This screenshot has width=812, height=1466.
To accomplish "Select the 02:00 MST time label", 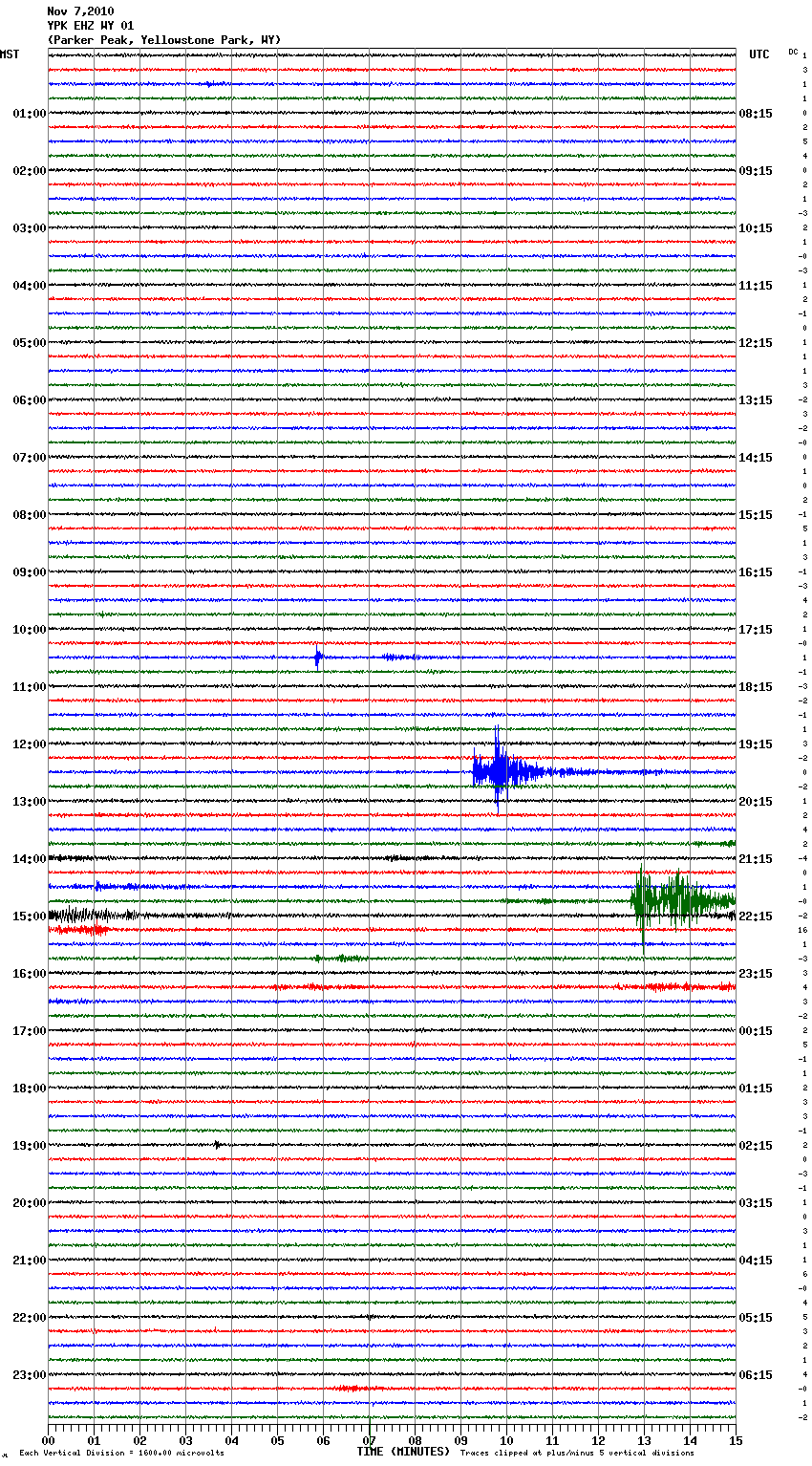I will [x=30, y=171].
